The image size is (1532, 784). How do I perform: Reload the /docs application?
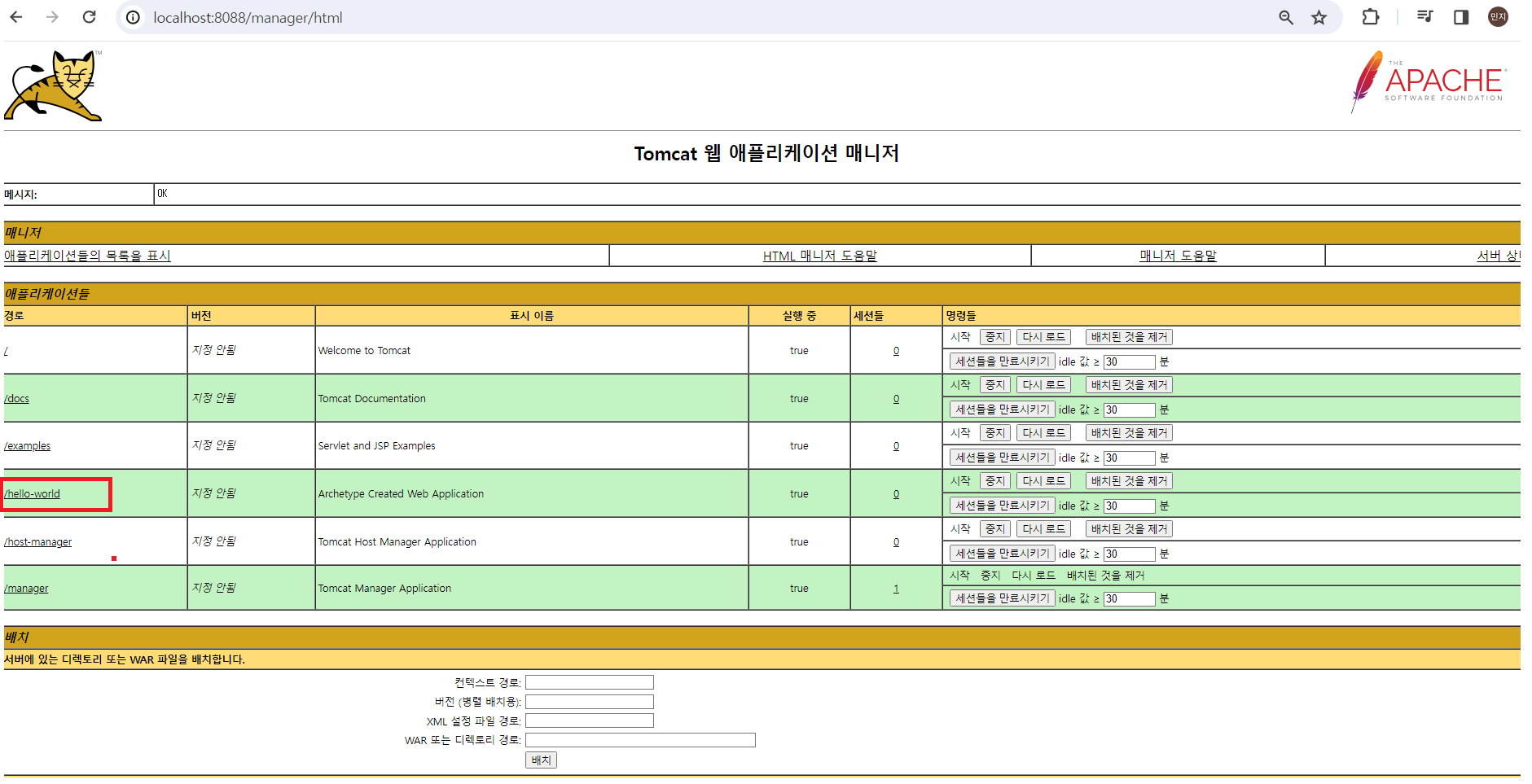(x=1043, y=385)
